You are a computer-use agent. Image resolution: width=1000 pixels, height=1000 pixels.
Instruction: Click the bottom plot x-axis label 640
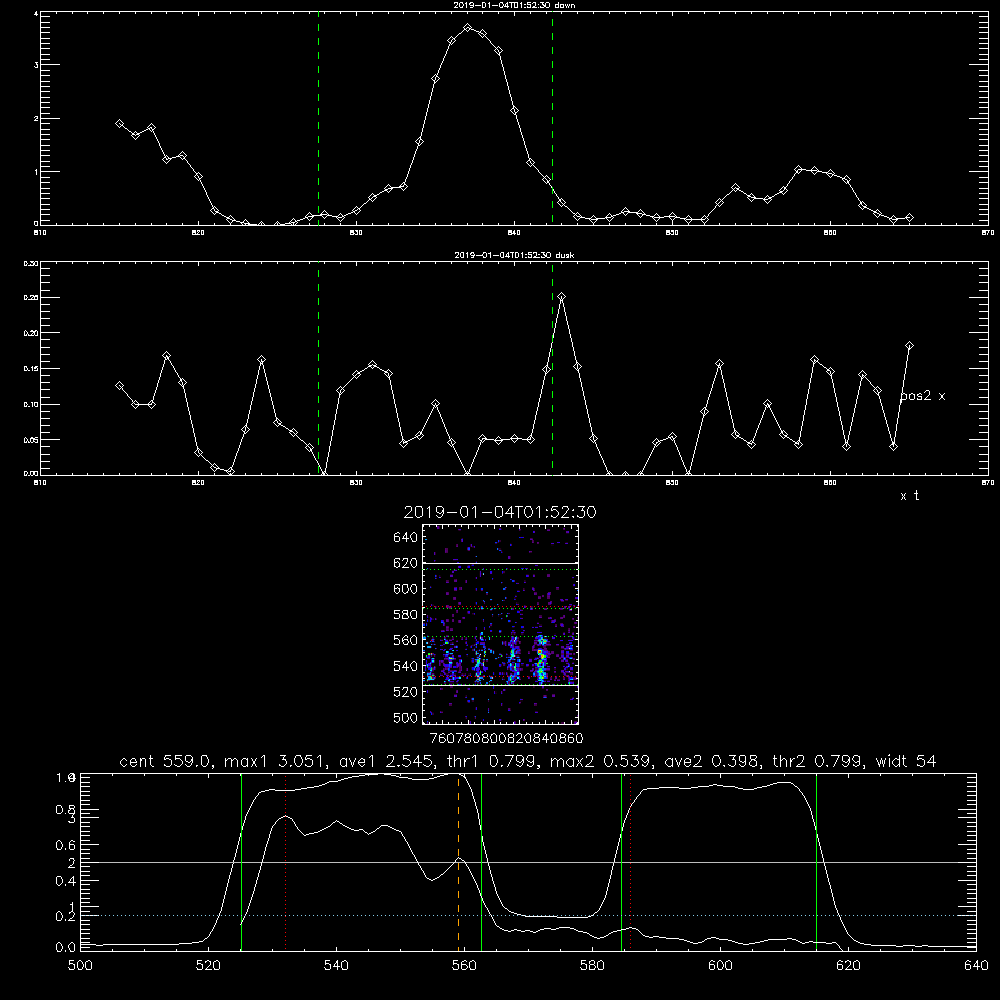click(976, 965)
